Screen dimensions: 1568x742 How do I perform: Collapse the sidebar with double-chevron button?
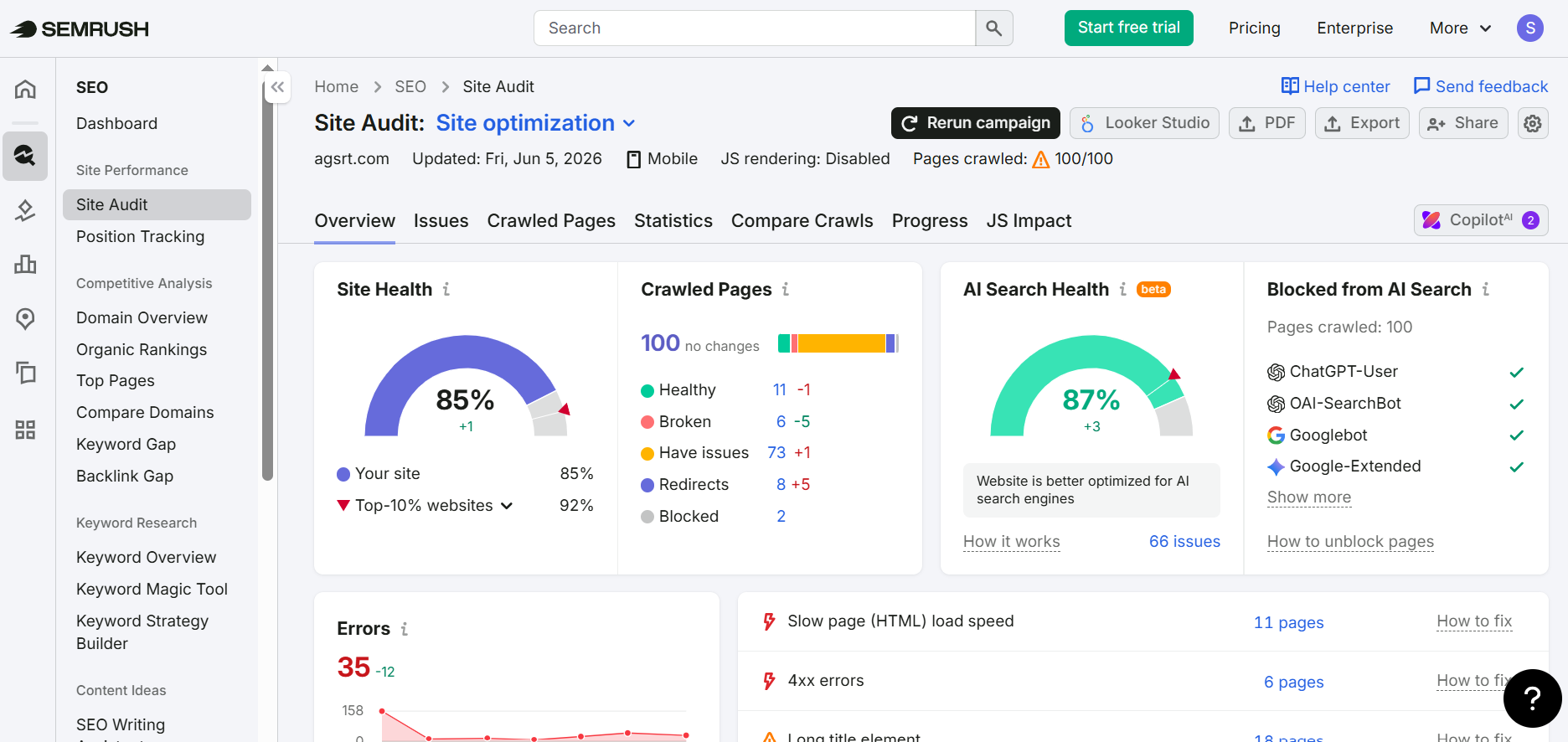tap(277, 87)
